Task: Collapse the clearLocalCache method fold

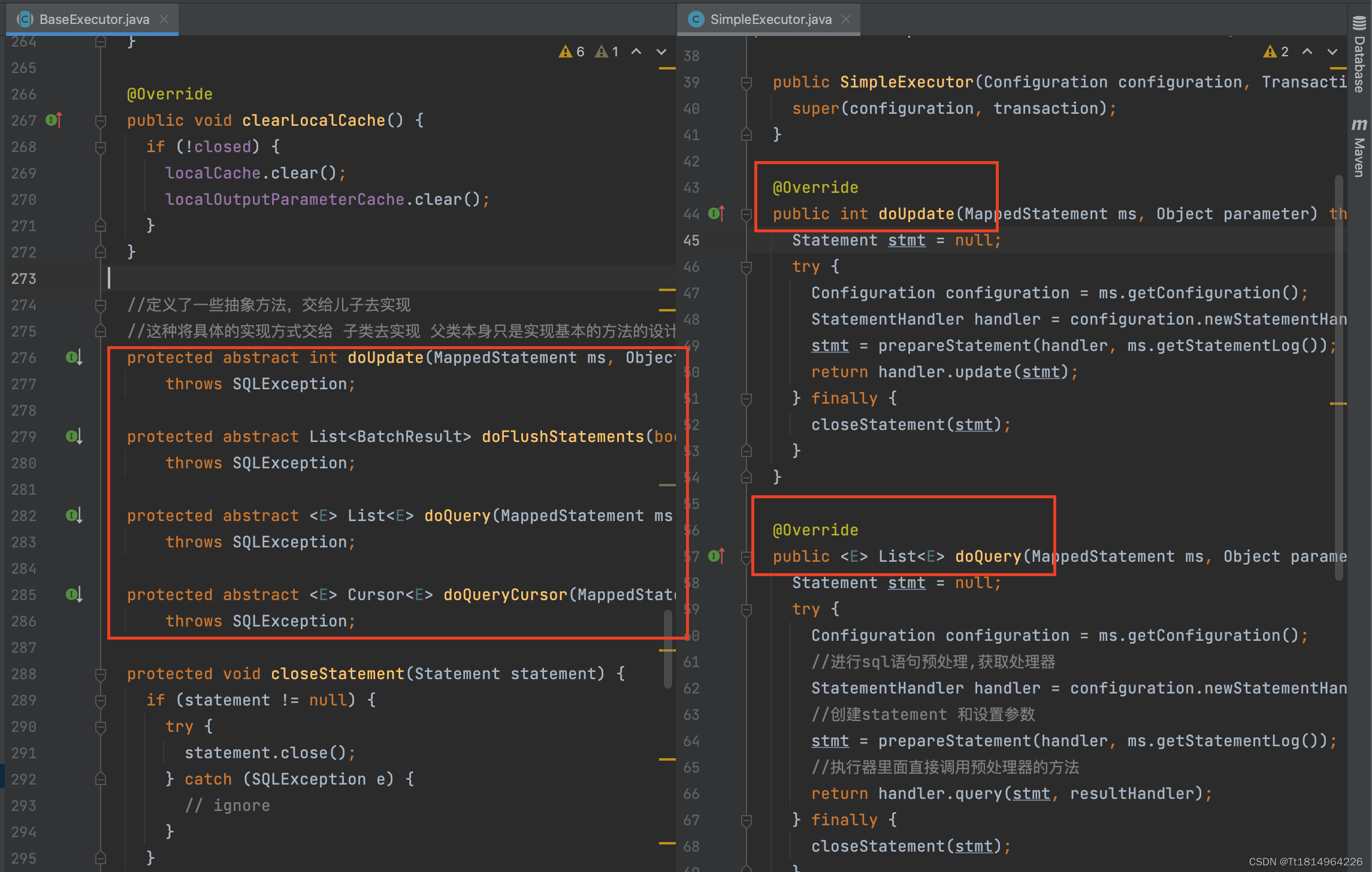Action: click(x=101, y=121)
